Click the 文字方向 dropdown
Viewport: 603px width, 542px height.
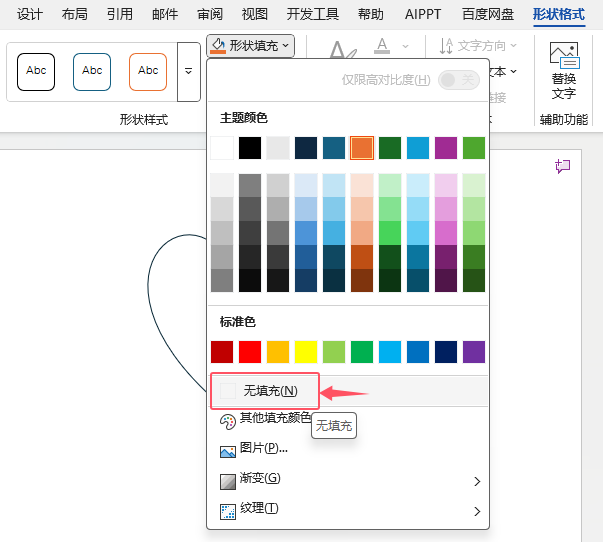478,46
